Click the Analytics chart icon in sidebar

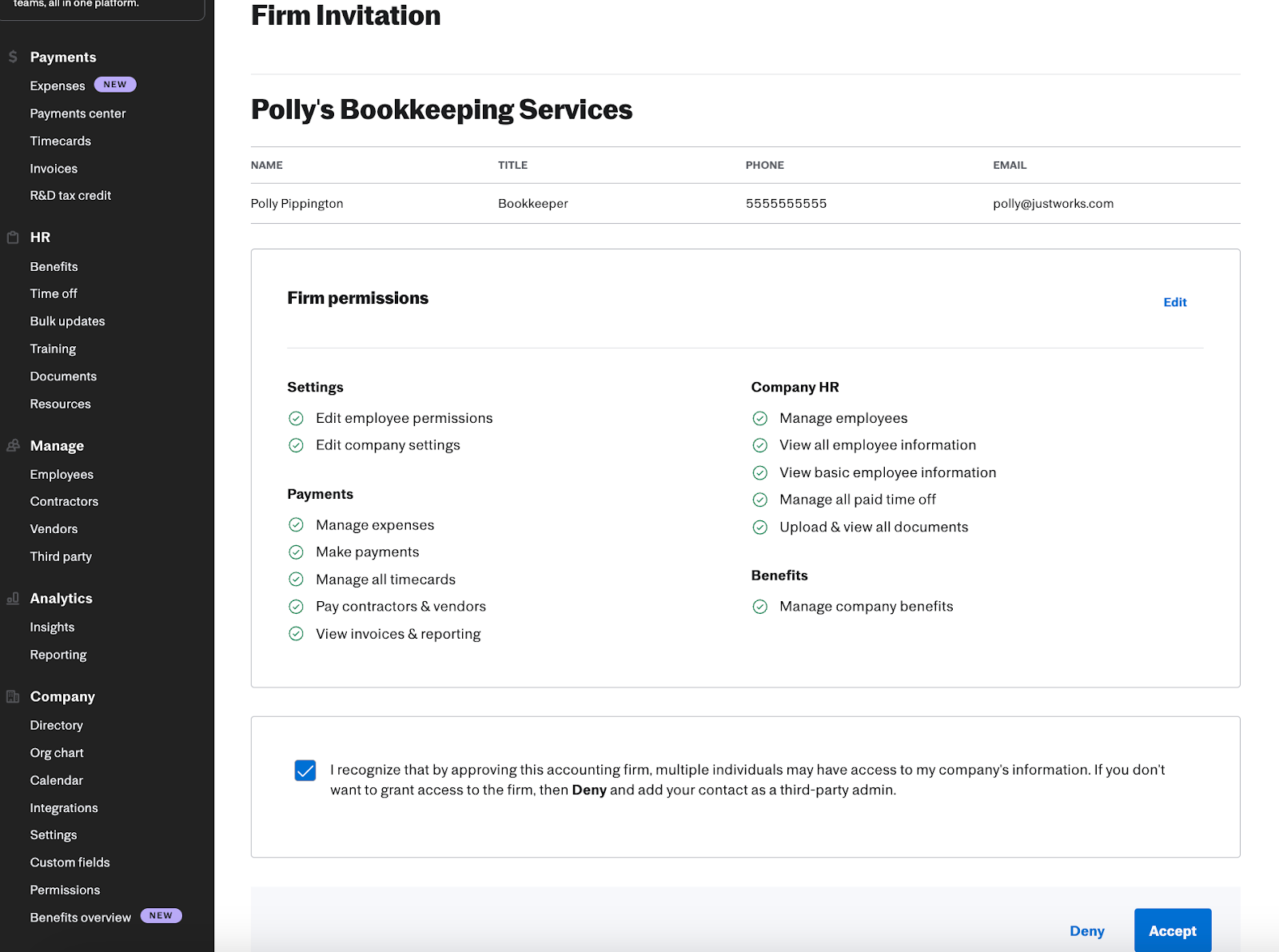point(13,599)
